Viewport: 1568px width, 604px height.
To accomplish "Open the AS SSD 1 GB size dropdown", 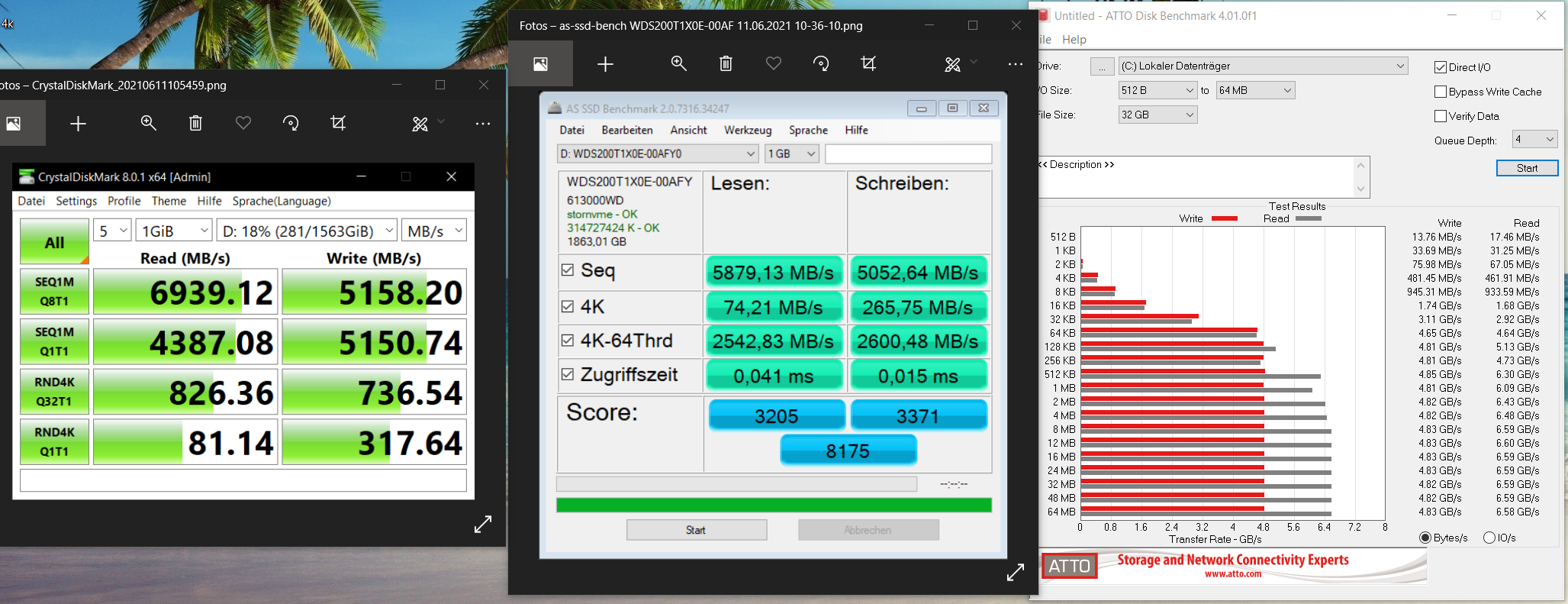I will coord(792,153).
